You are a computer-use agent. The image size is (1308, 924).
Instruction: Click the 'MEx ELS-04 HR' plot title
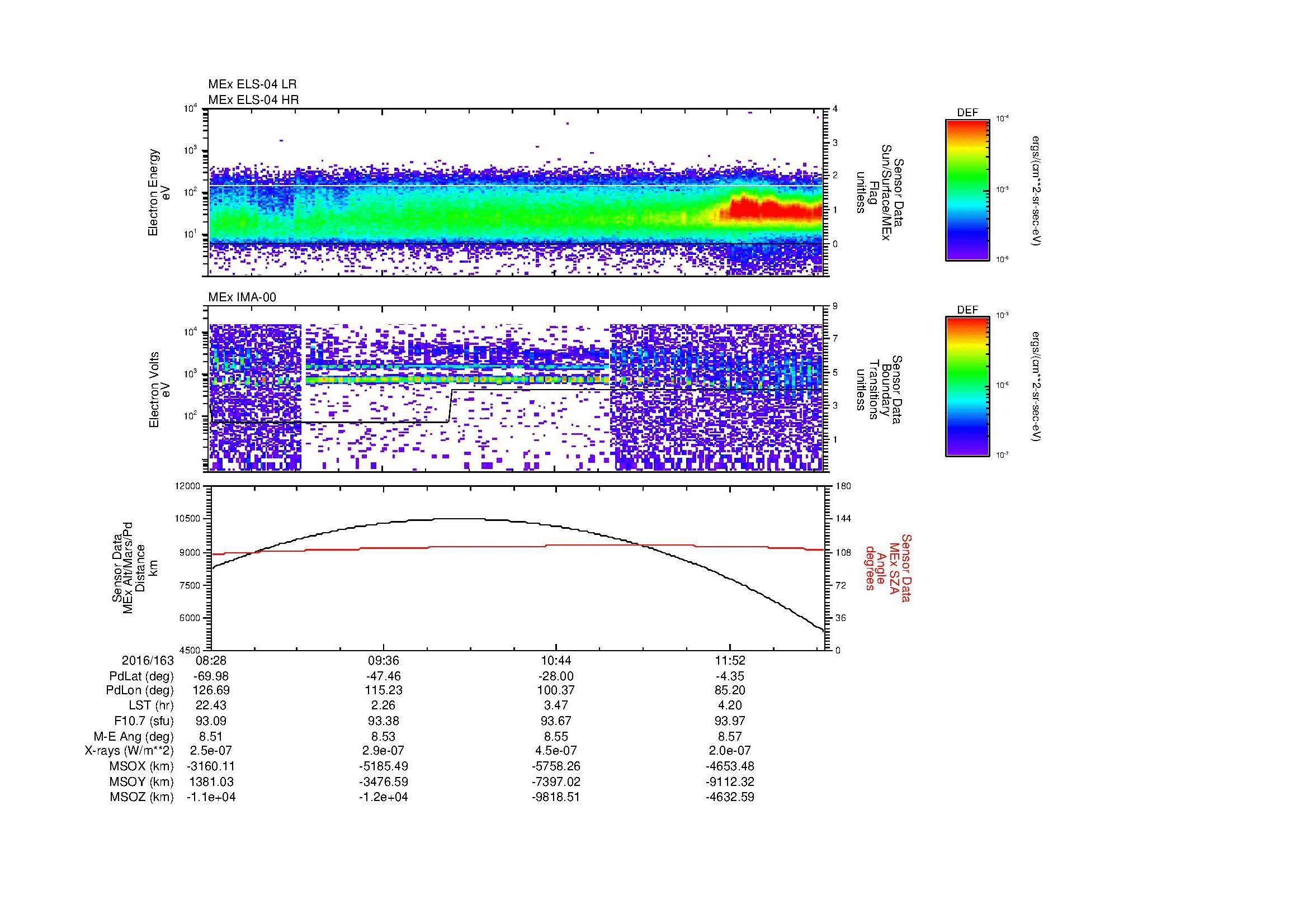[x=253, y=100]
